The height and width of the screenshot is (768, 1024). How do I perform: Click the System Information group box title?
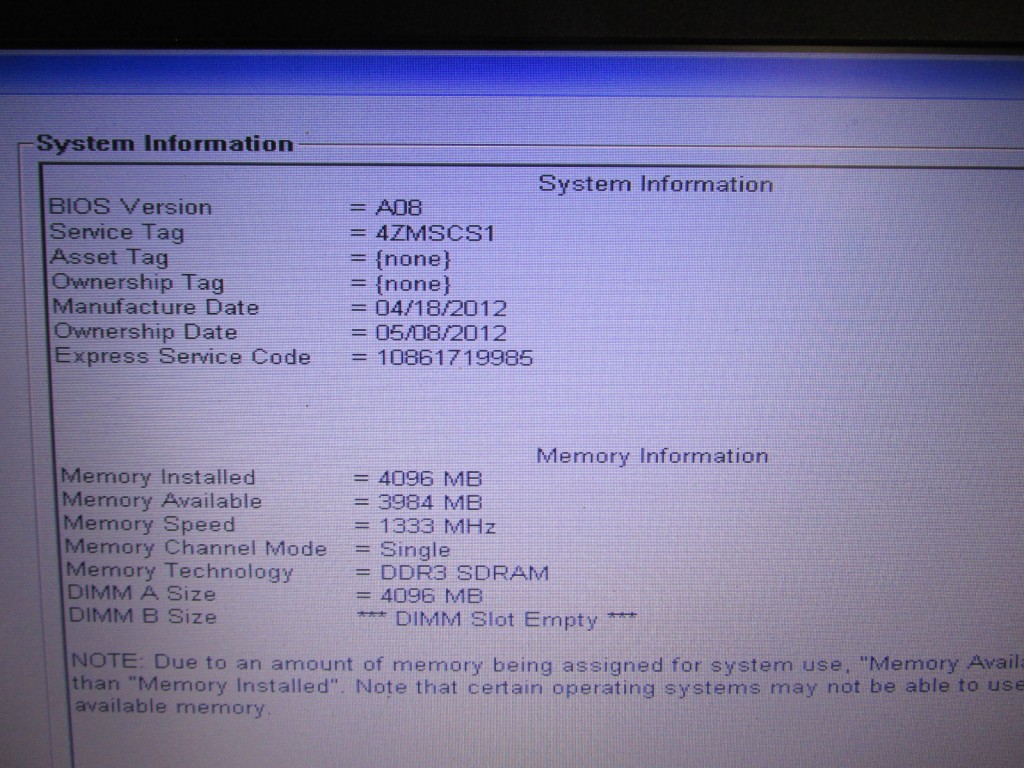click(165, 144)
